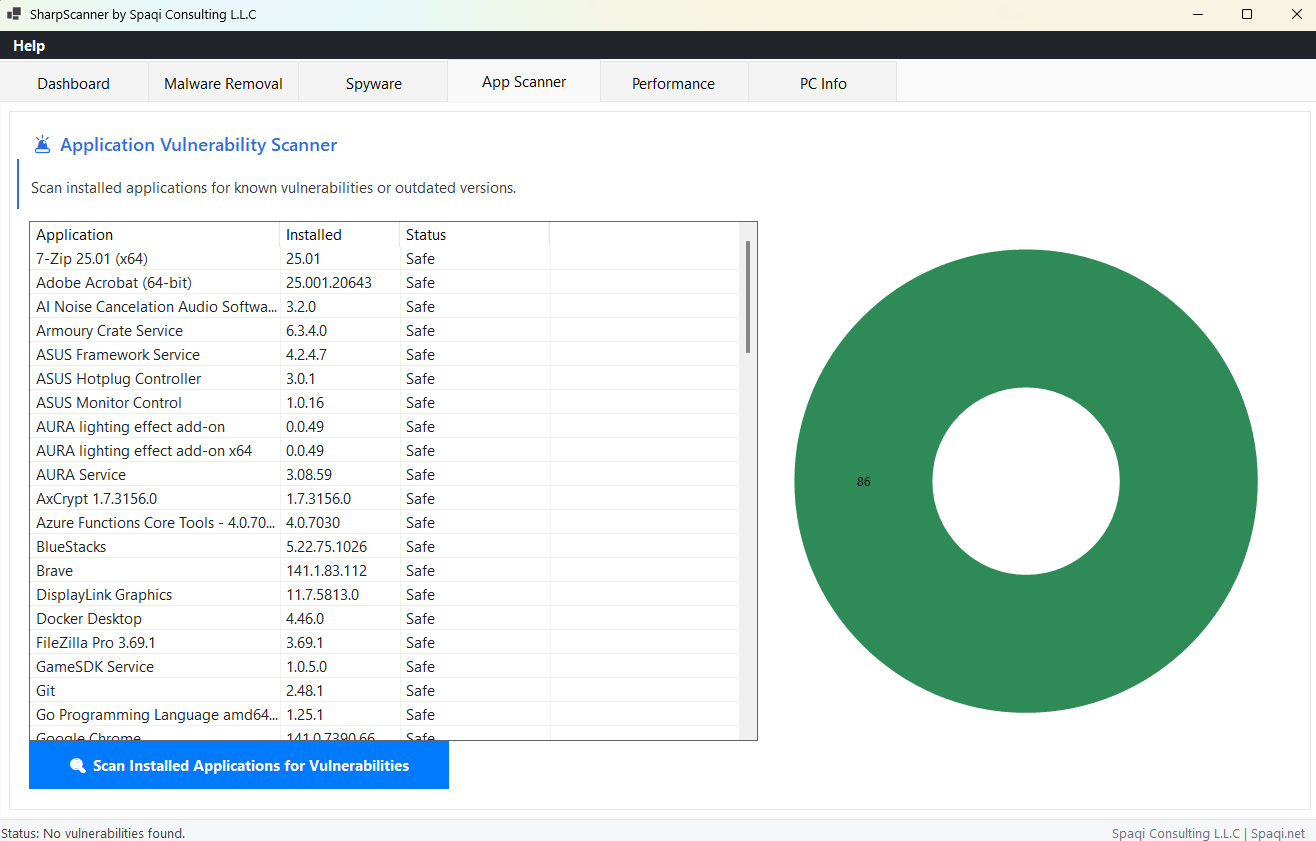Select the Adobe Acrobat (64-bit) row
This screenshot has height=841, width=1316.
tap(114, 283)
